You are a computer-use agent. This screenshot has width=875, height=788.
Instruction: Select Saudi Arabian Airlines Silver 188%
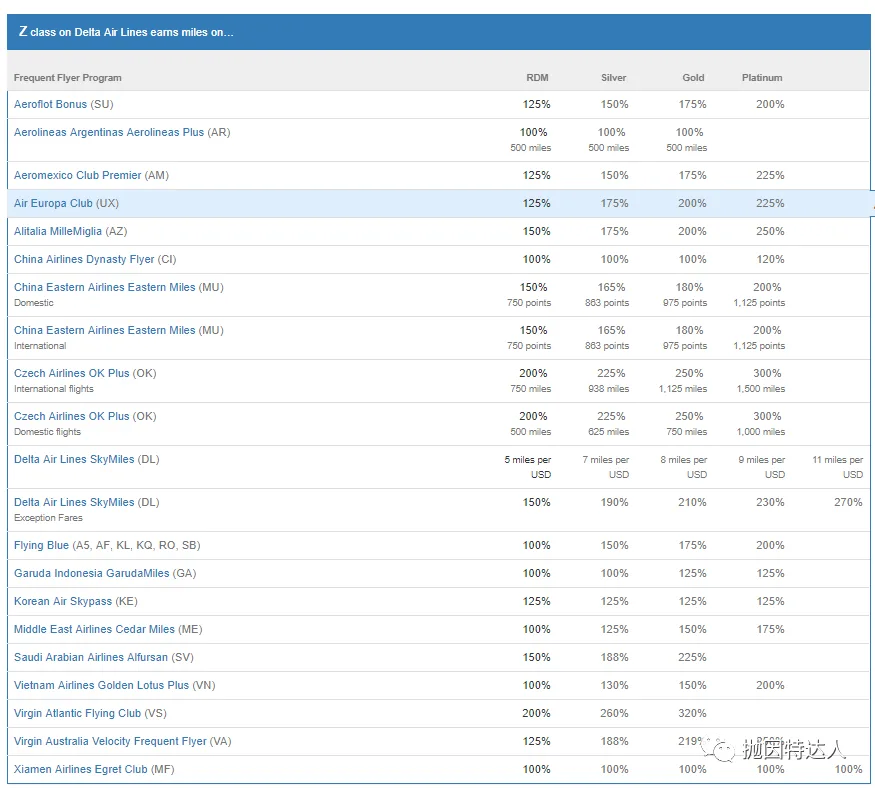click(614, 657)
